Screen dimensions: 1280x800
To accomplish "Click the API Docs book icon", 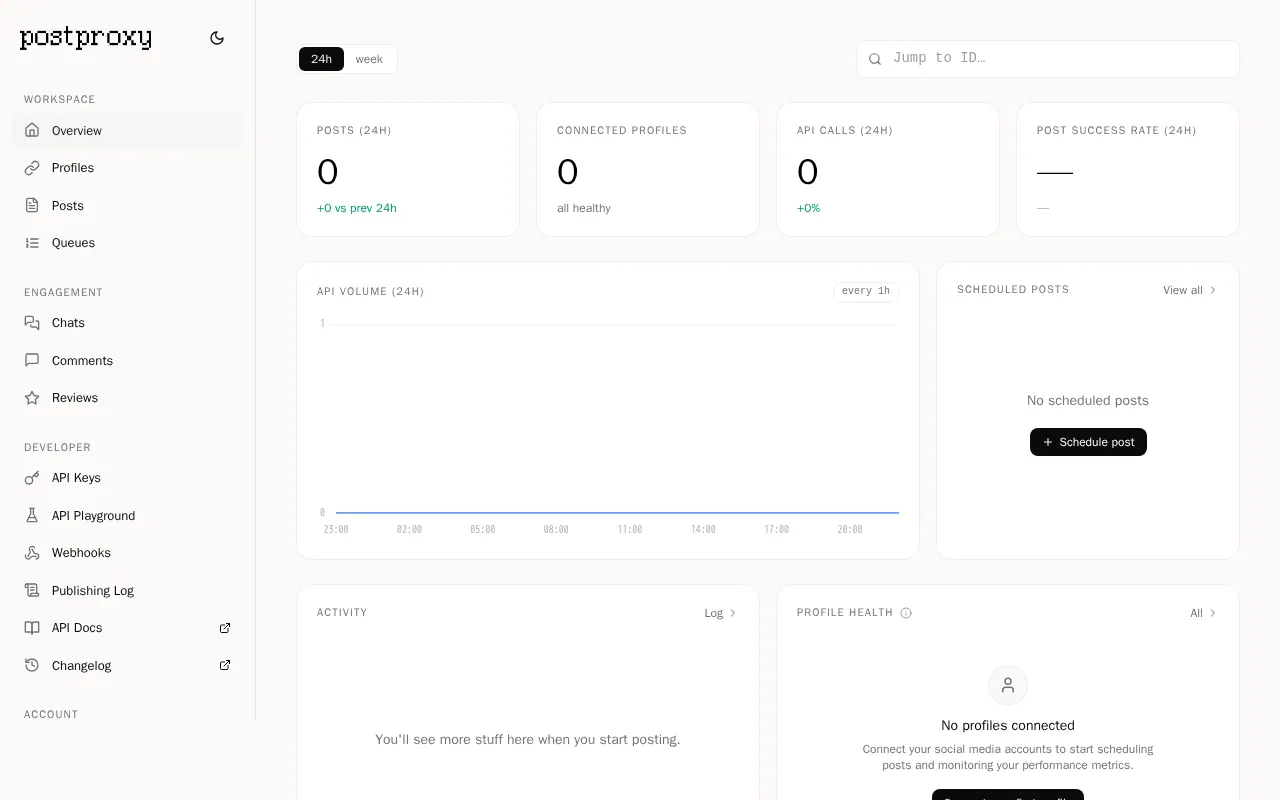I will click(x=32, y=628).
